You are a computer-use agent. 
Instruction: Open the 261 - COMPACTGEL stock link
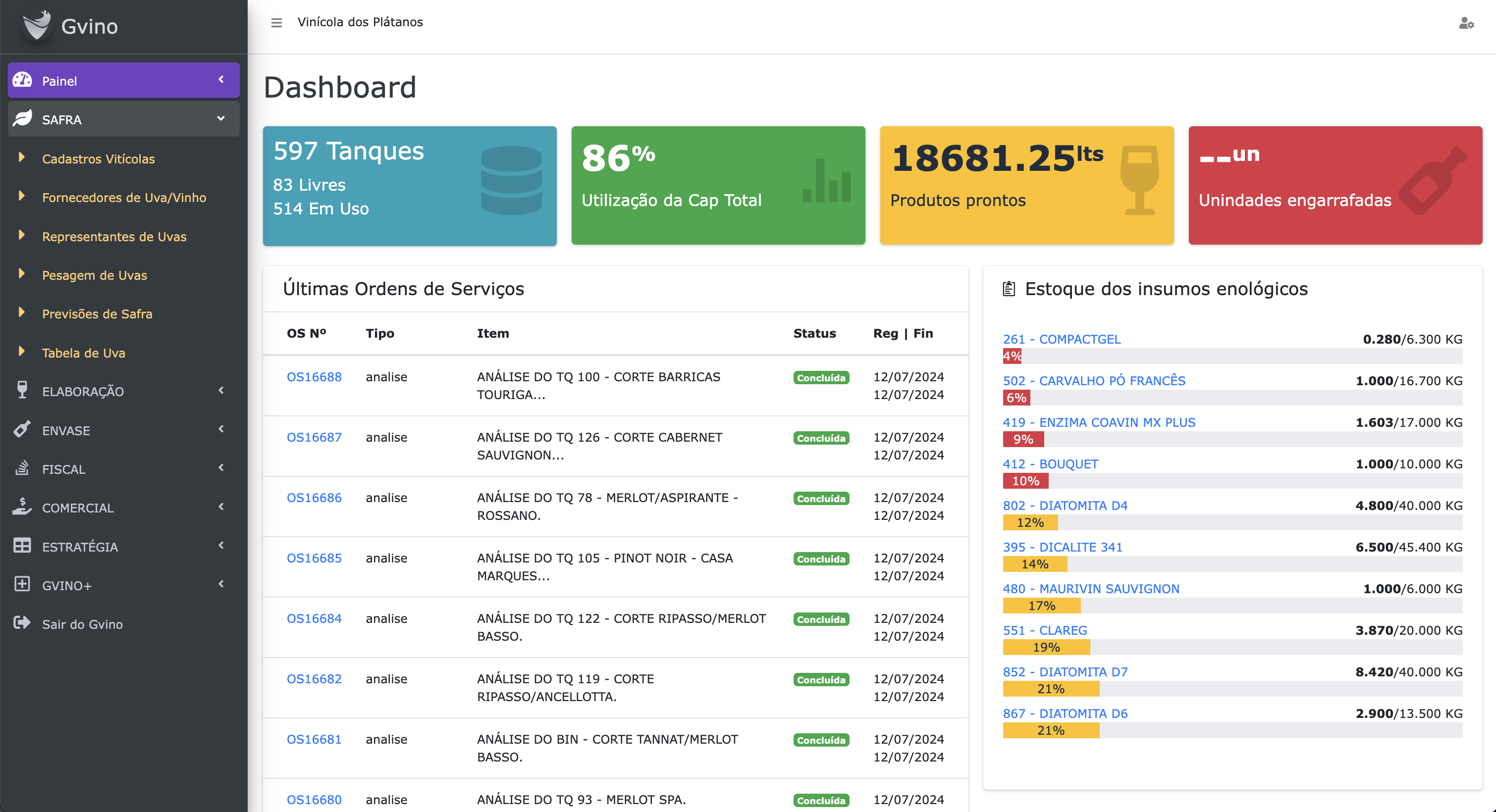(x=1062, y=340)
